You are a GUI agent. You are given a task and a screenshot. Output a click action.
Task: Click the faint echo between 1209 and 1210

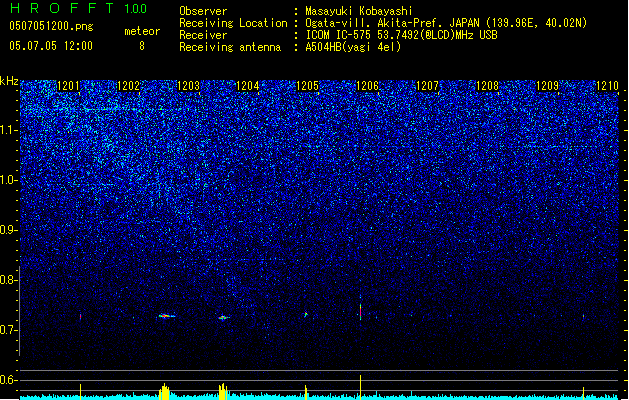pos(583,316)
